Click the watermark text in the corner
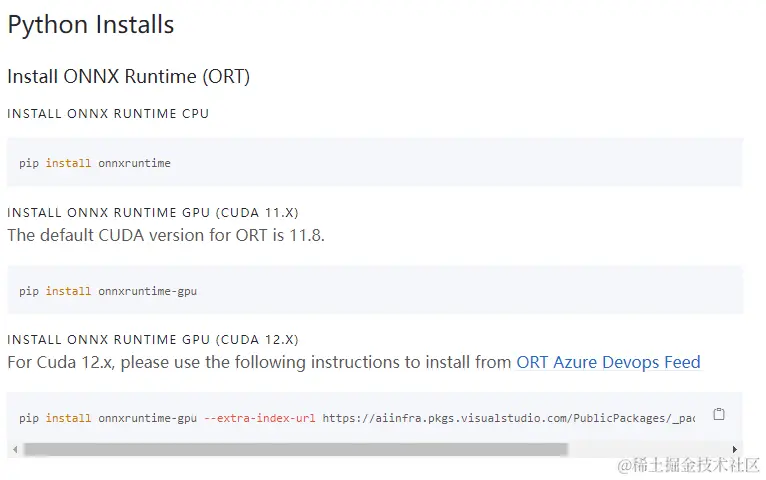This screenshot has width=766, height=480. pos(689,466)
